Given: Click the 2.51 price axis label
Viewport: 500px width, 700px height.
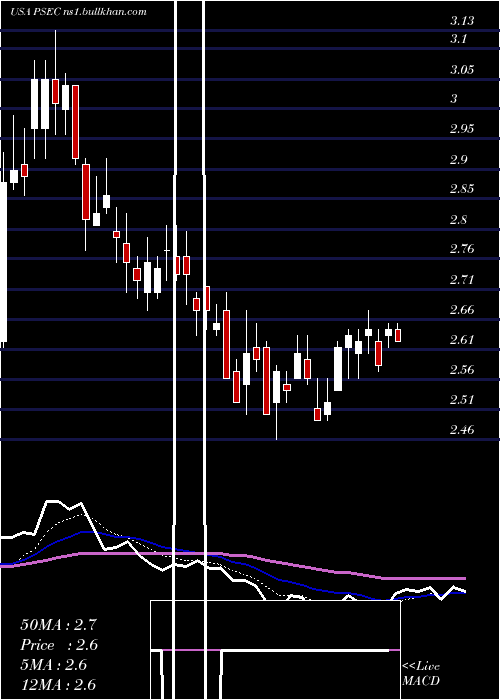Looking at the screenshot, I should pos(462,399).
